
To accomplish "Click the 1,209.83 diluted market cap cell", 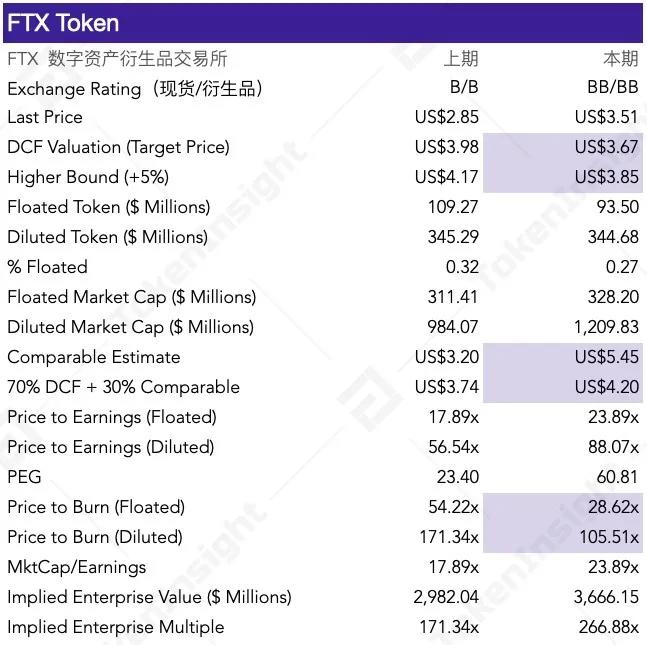I will pyautogui.click(x=606, y=327).
